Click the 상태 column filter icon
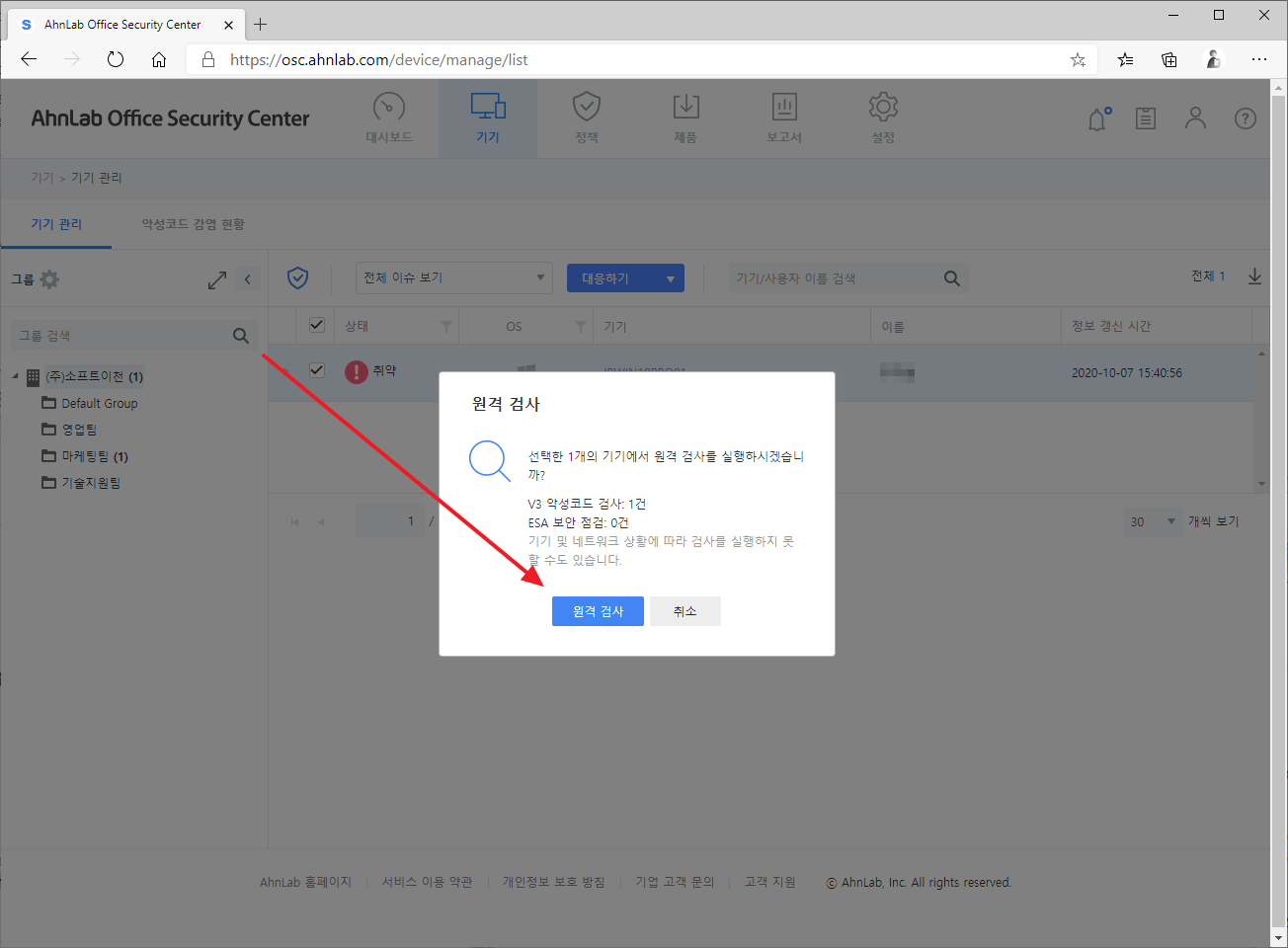 [446, 326]
